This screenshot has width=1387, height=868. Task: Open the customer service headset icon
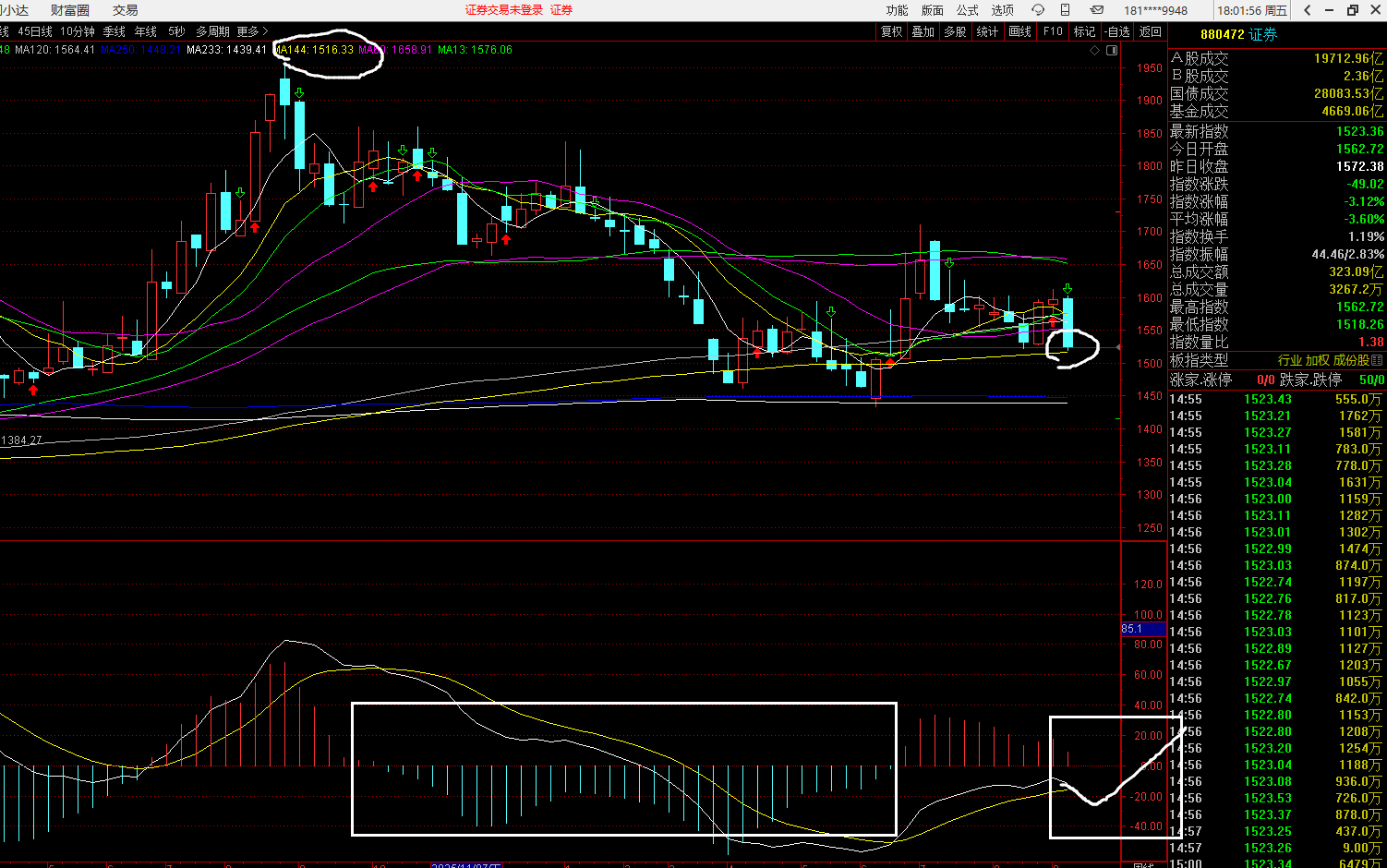(x=1038, y=10)
